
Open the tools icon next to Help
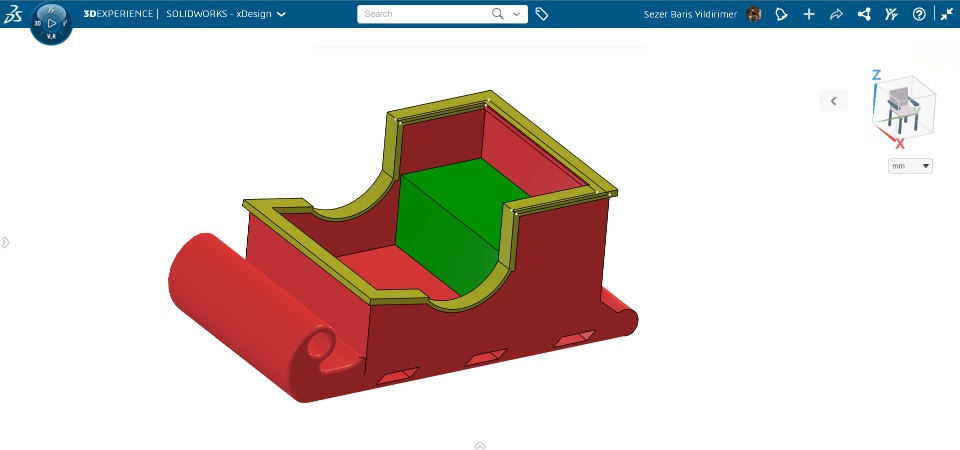[891, 14]
